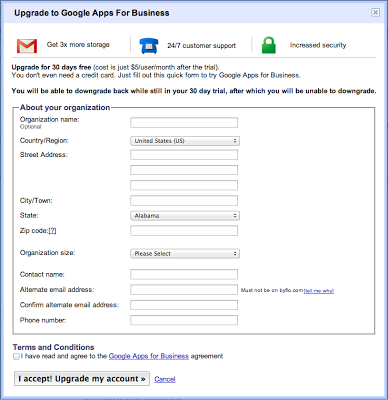
Task: Click the third Street Address line field
Action: tap(184, 185)
